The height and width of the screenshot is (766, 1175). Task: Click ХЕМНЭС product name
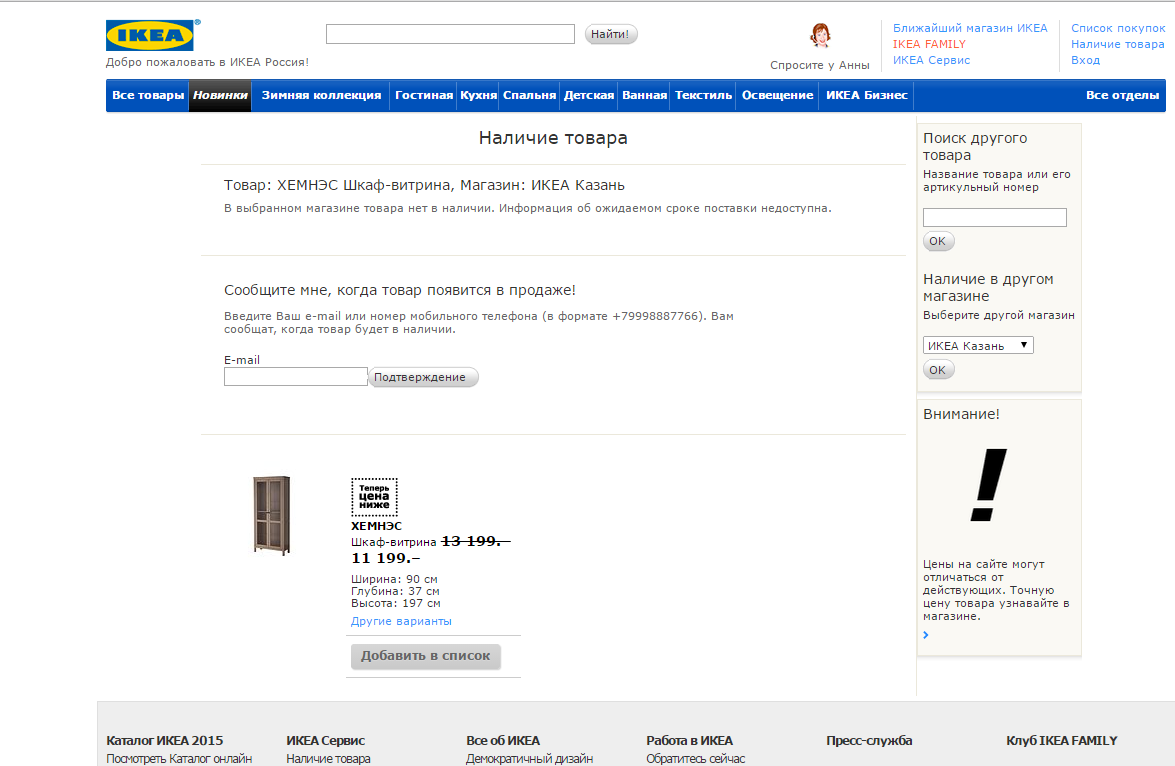(376, 526)
